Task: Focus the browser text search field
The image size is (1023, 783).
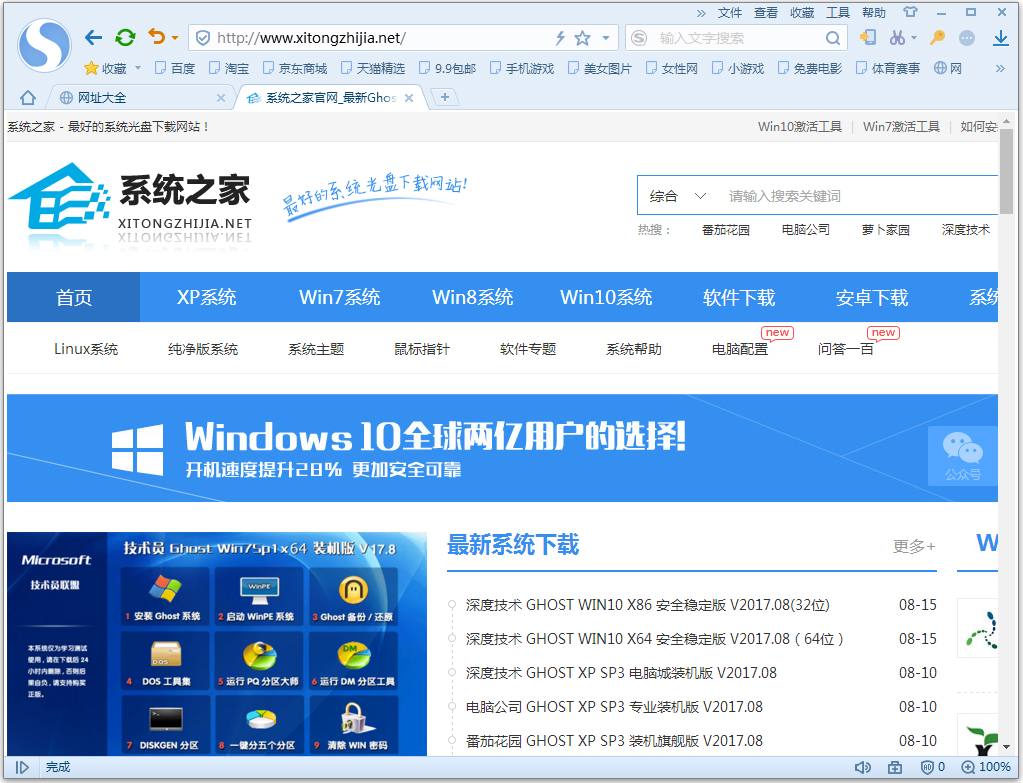Action: [x=737, y=38]
